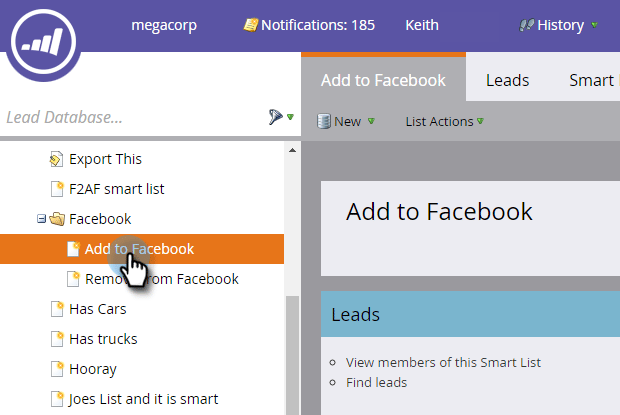The image size is (620, 415).
Task: Click the Has trucks smart list icon
Action: (x=57, y=339)
